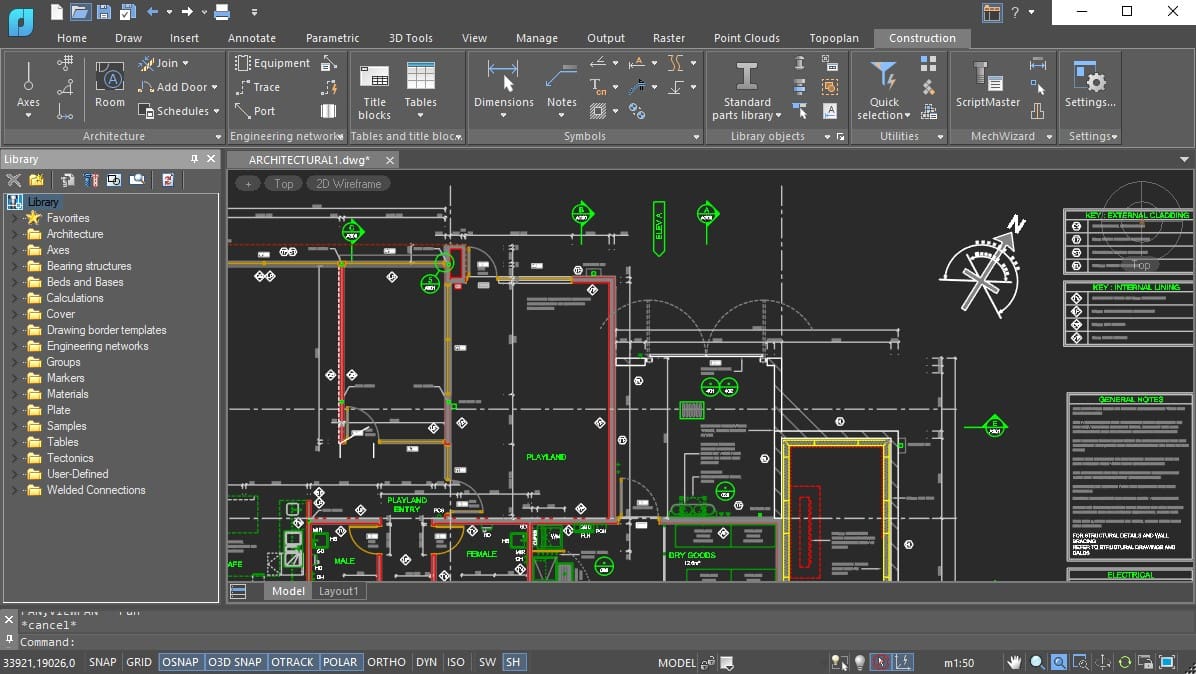Image resolution: width=1196 pixels, height=674 pixels.
Task: Launch the ScriptMaster tool
Action: tap(987, 80)
